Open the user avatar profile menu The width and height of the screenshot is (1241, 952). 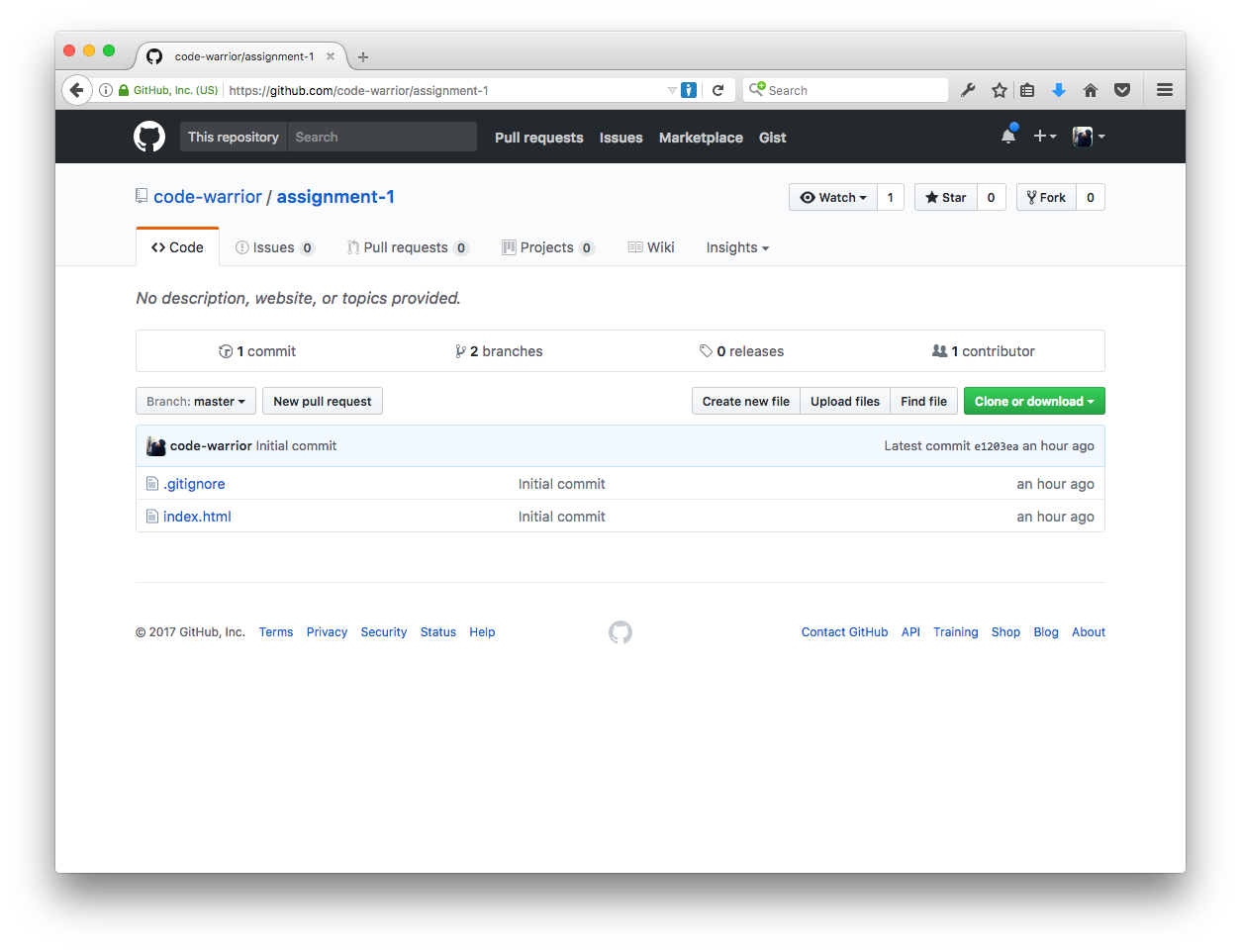[x=1089, y=137]
